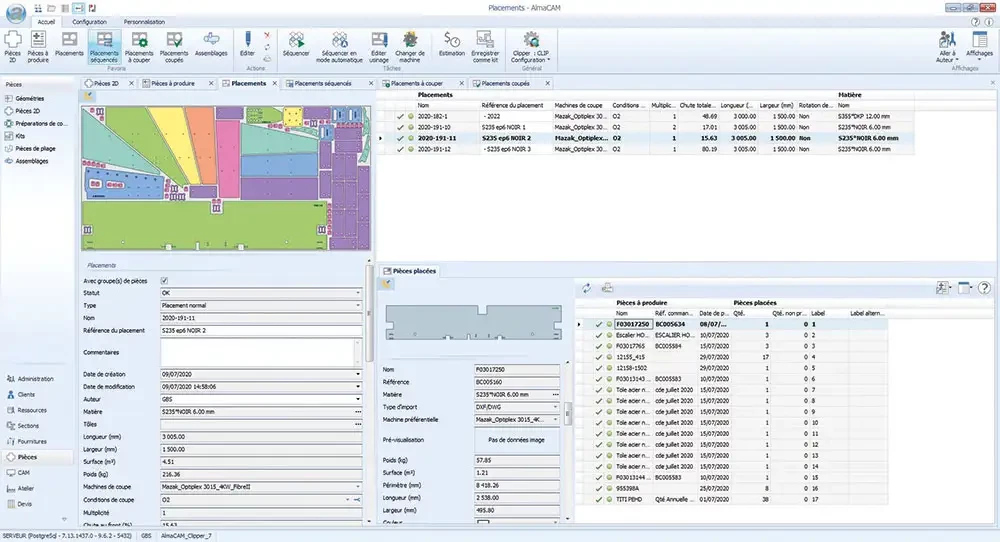Screen dimensions: 1000x542
Task: Open the Atelier section in sidebar
Action: tap(25, 488)
